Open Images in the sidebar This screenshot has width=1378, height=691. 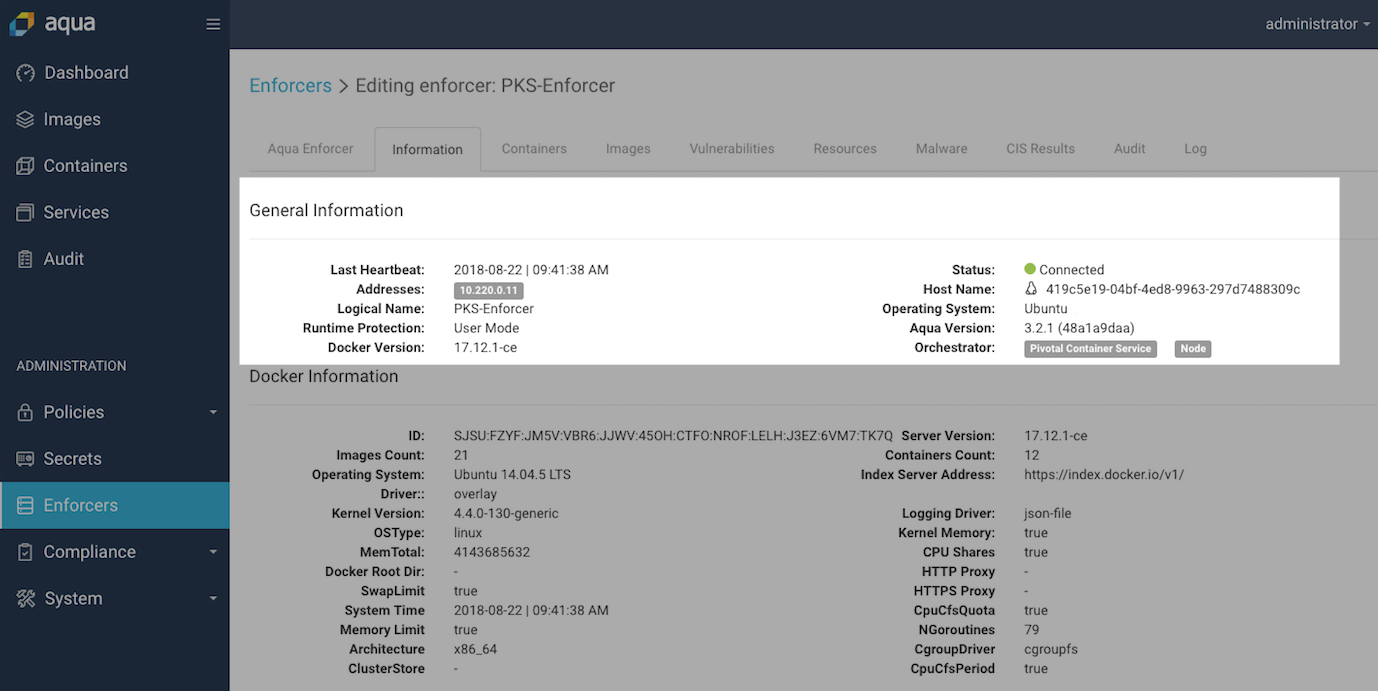click(115, 119)
